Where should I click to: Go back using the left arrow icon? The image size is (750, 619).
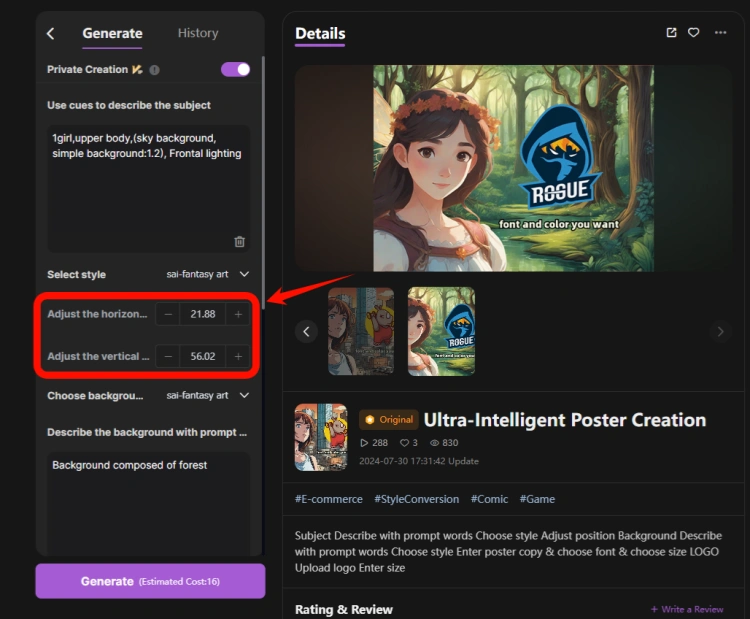(50, 33)
